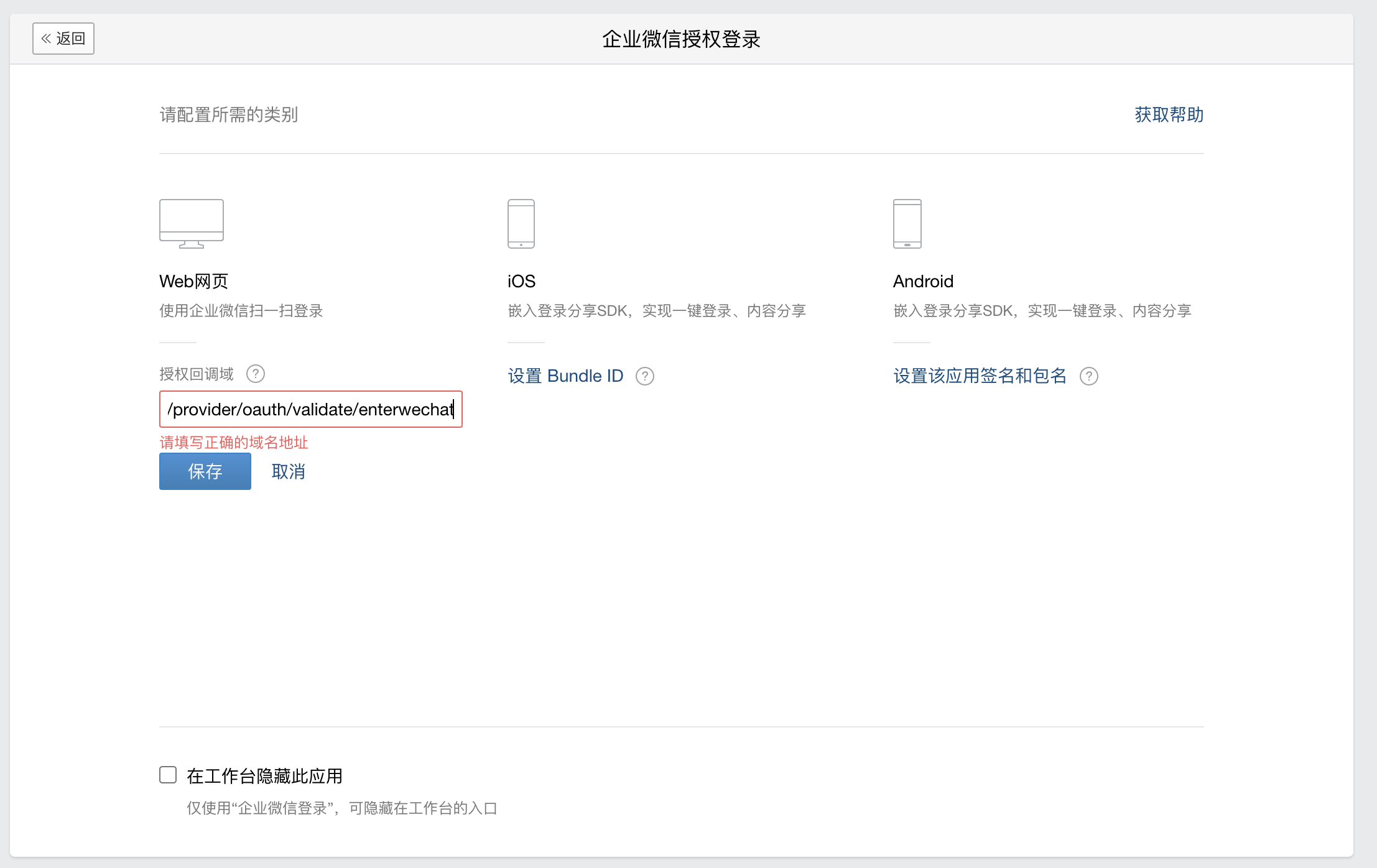Image resolution: width=1377 pixels, height=868 pixels.
Task: Click the iOS heading text
Action: point(521,282)
